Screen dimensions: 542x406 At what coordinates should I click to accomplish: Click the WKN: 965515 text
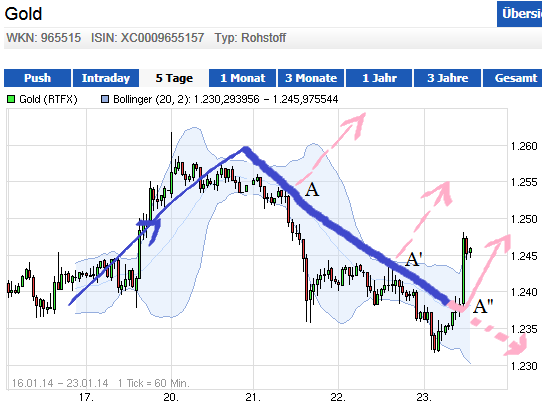pyautogui.click(x=44, y=38)
